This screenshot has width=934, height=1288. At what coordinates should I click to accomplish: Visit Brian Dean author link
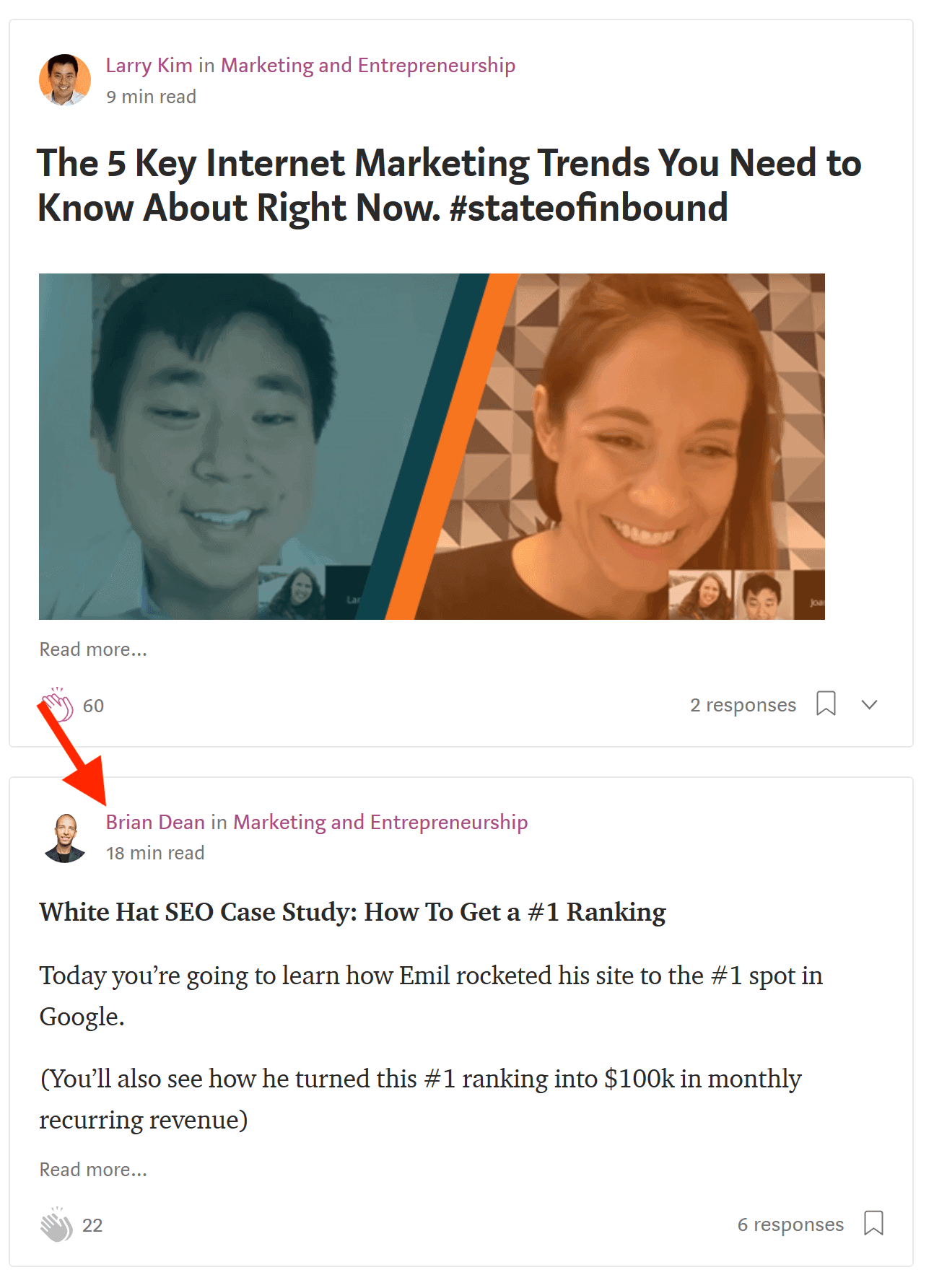[155, 822]
